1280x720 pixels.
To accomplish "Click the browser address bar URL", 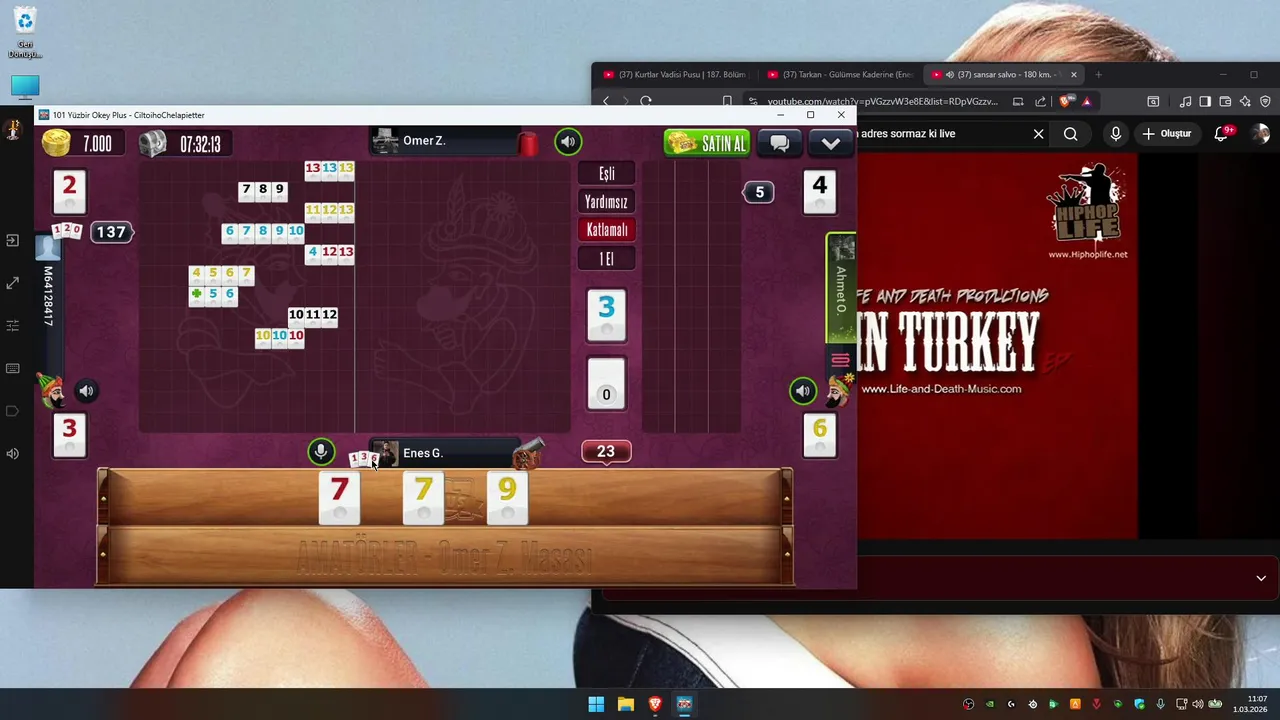I will pos(882,101).
